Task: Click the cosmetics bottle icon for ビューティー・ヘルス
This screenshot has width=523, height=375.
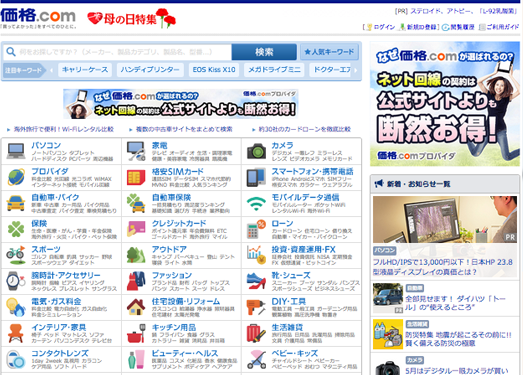Action: click(x=136, y=359)
